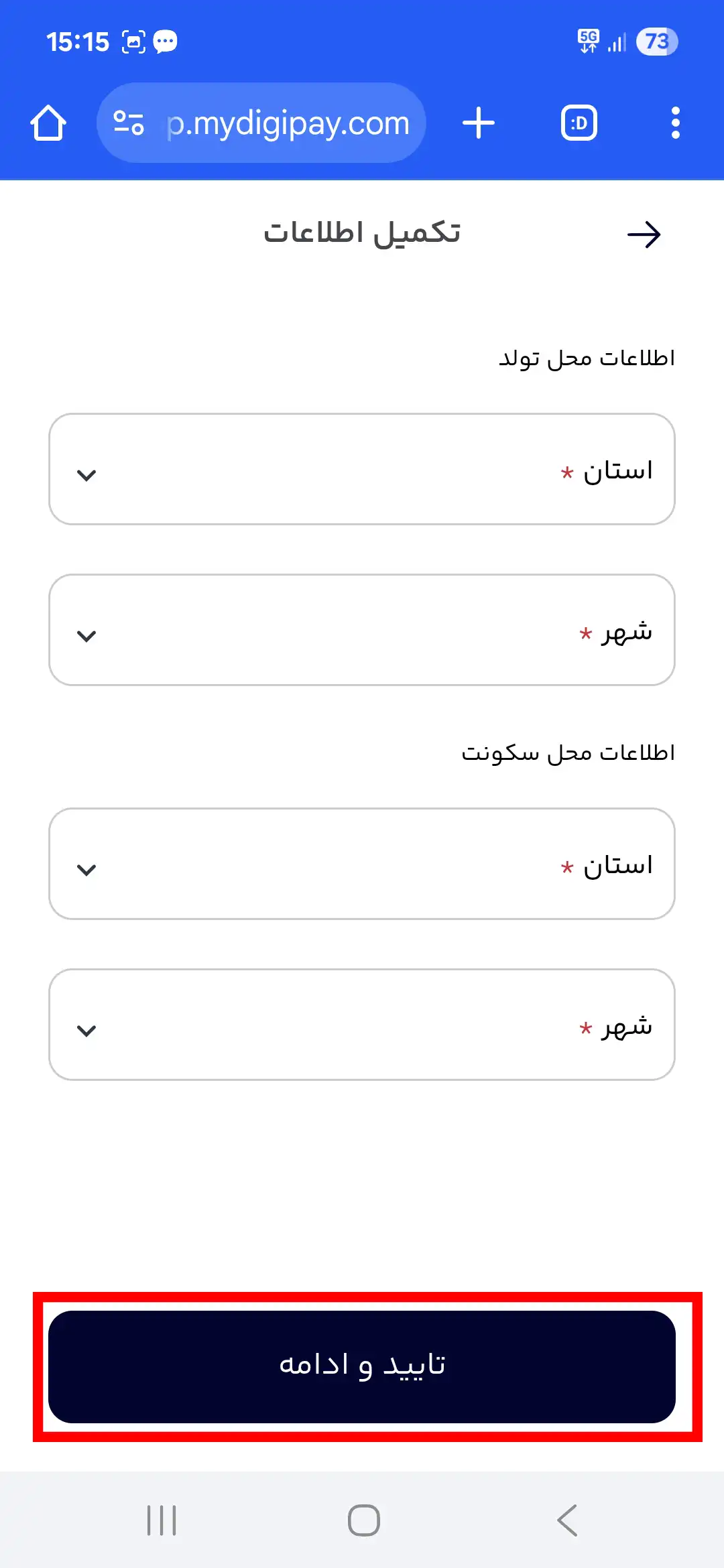Expand residence شهر city dropdown
The image size is (724, 1568).
click(362, 1025)
